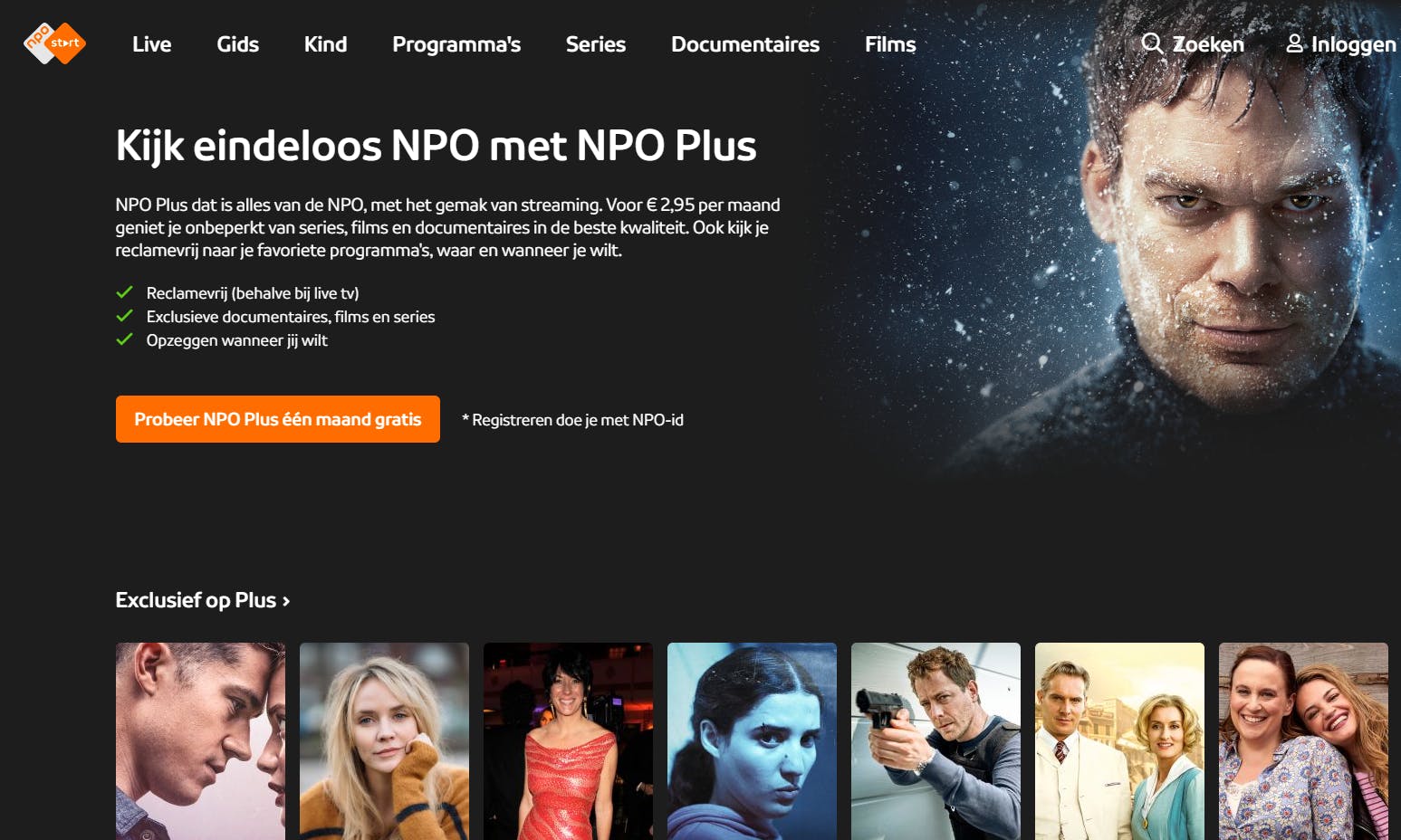Browse the Series section

click(x=596, y=44)
